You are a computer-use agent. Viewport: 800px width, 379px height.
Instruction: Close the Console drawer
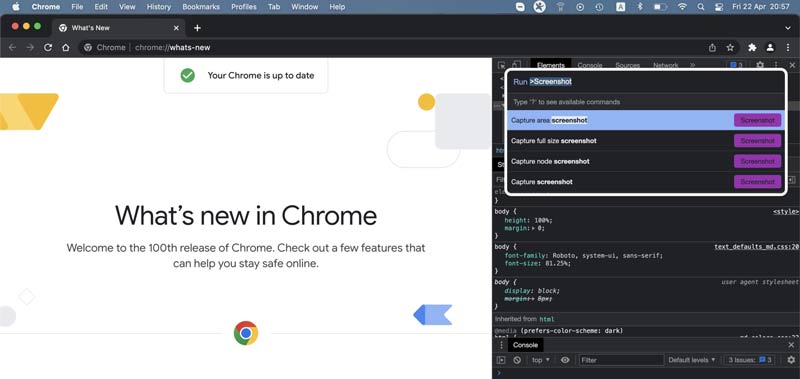click(791, 345)
